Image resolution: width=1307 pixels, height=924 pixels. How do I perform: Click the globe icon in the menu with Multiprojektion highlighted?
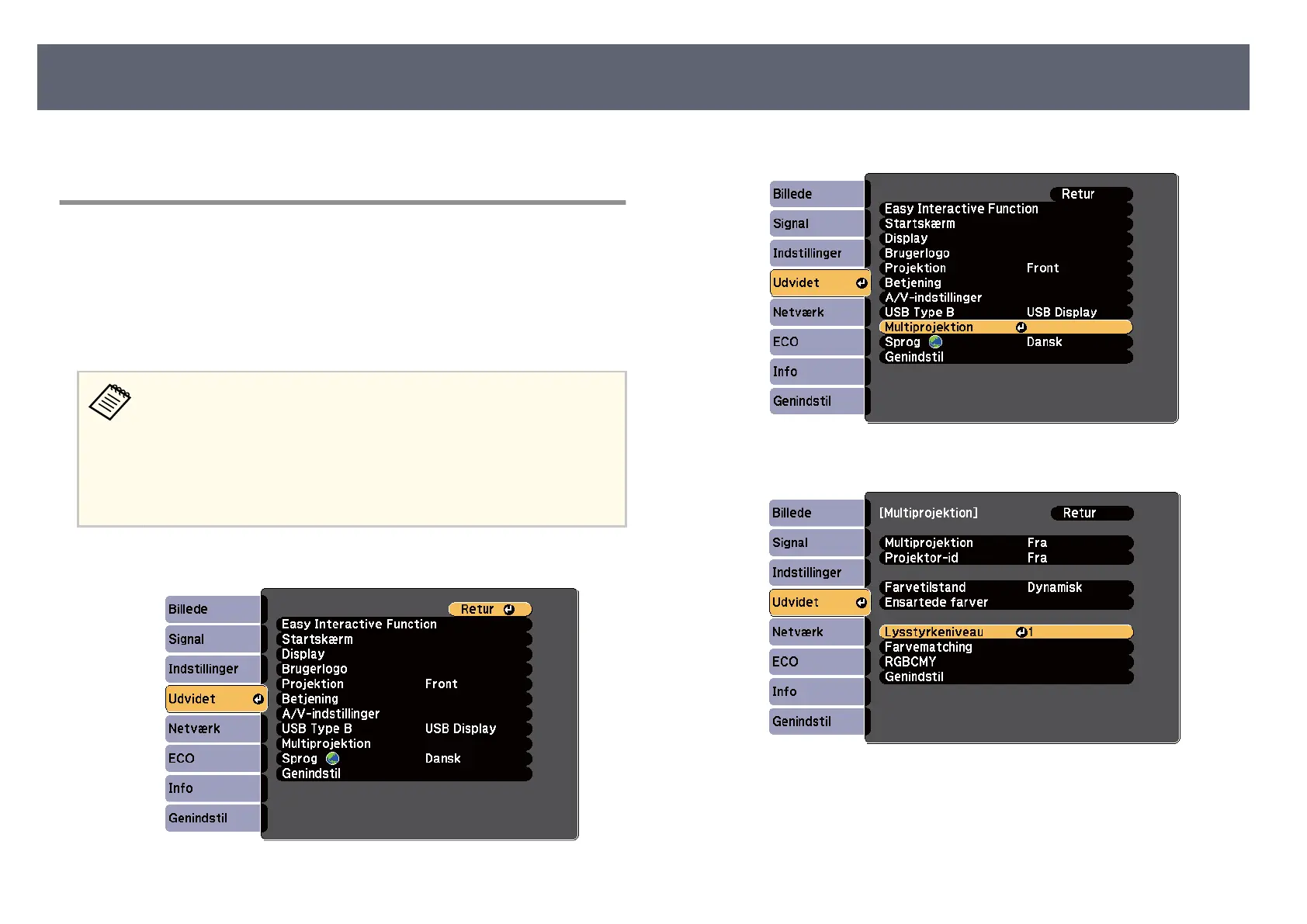pyautogui.click(x=935, y=342)
